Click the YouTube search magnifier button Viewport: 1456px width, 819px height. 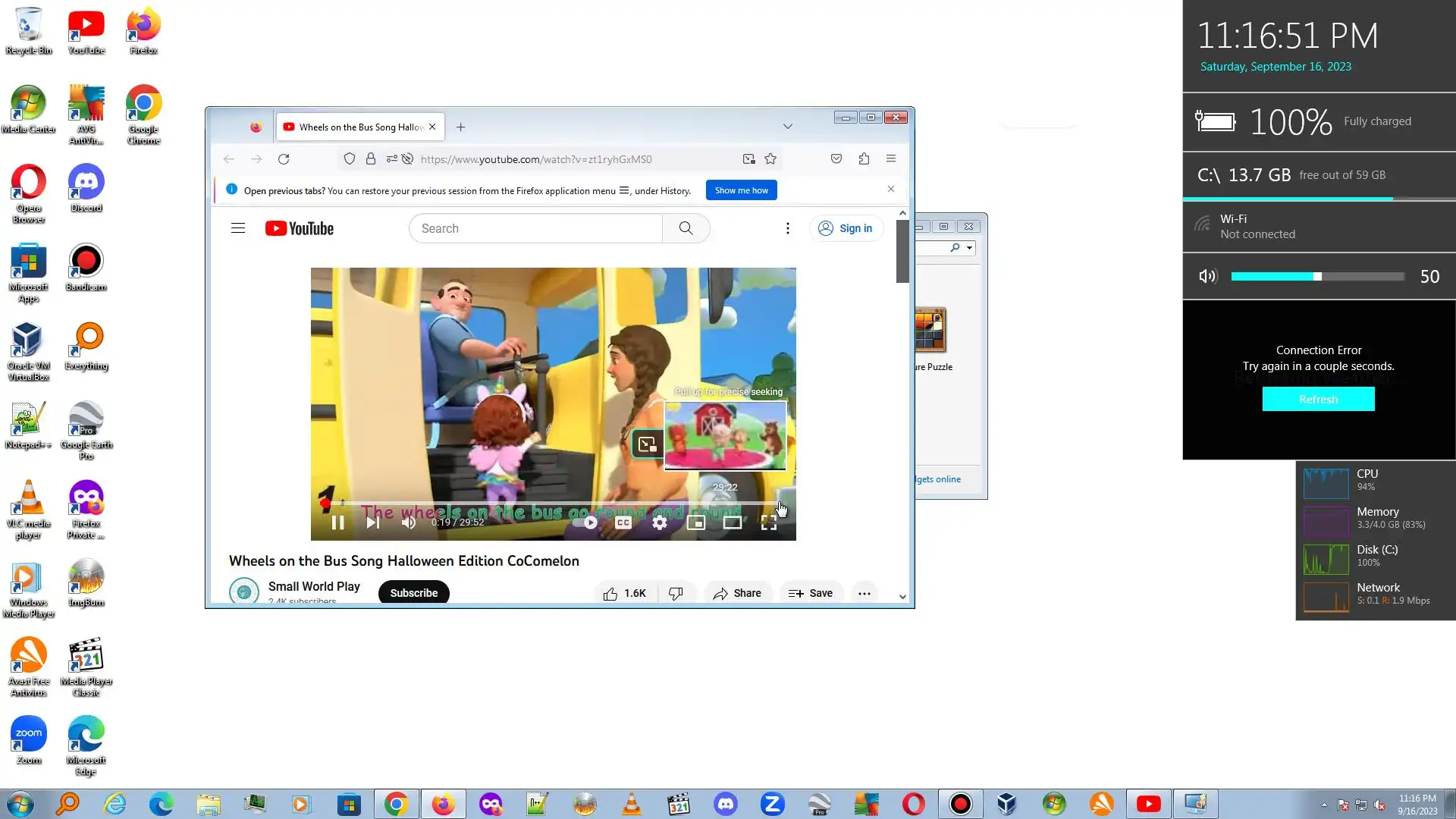(x=686, y=228)
